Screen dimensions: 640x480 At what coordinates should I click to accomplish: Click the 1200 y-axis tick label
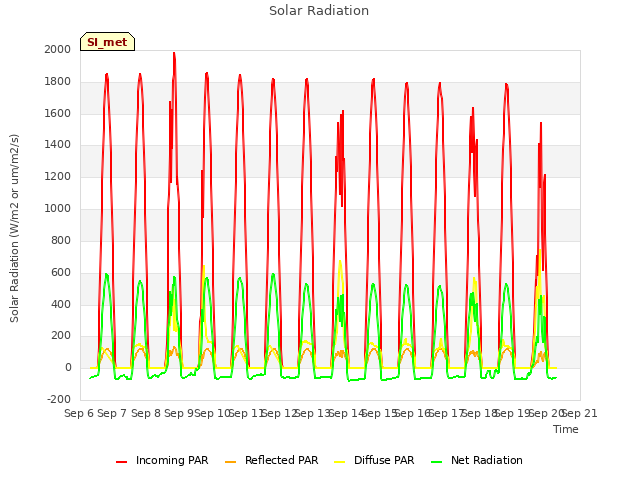pos(58,177)
